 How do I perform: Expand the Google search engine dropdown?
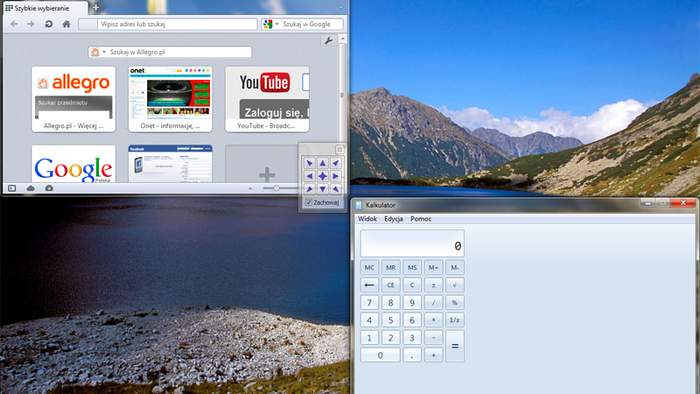tap(277, 24)
